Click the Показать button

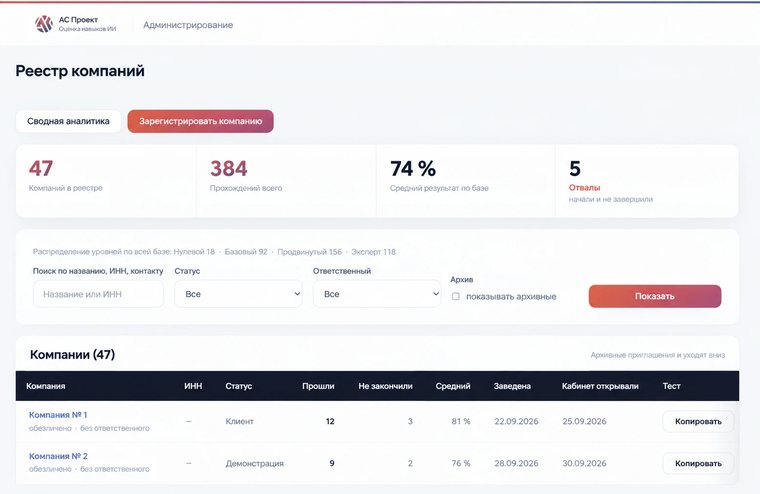pyautogui.click(x=655, y=296)
